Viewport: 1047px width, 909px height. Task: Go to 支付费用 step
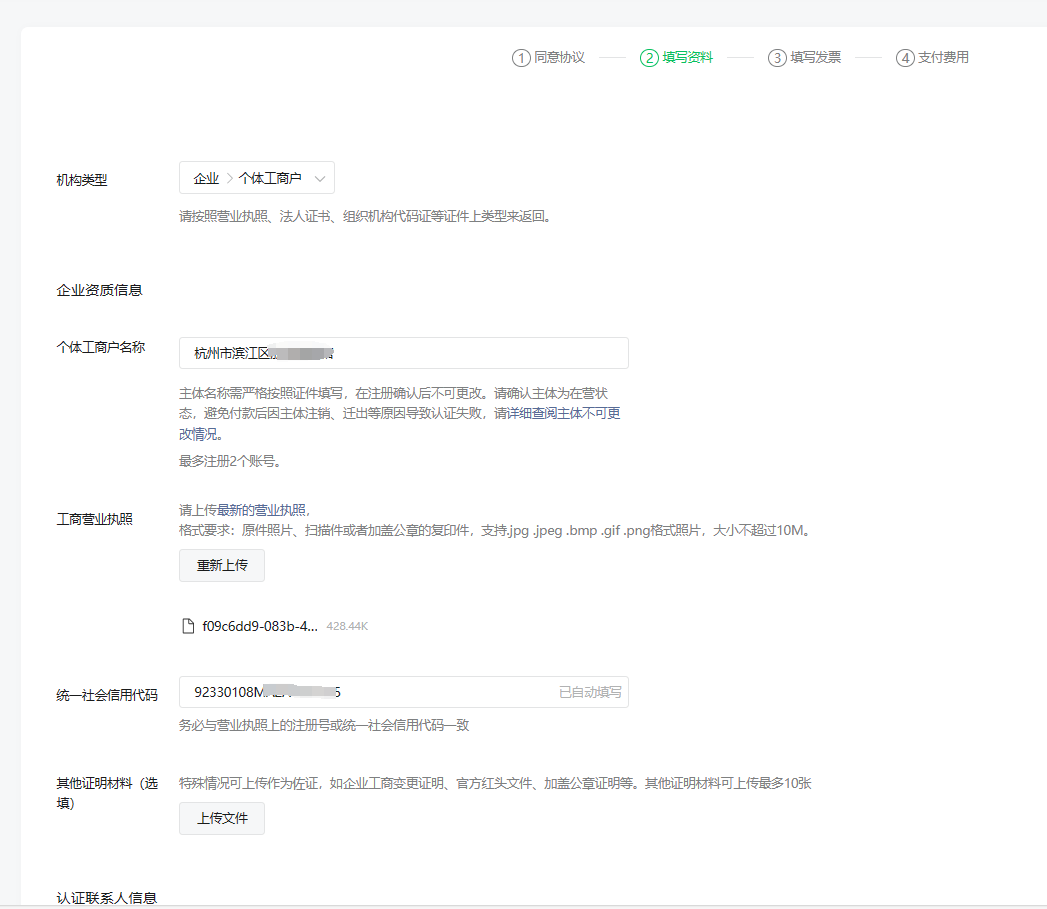pos(943,58)
